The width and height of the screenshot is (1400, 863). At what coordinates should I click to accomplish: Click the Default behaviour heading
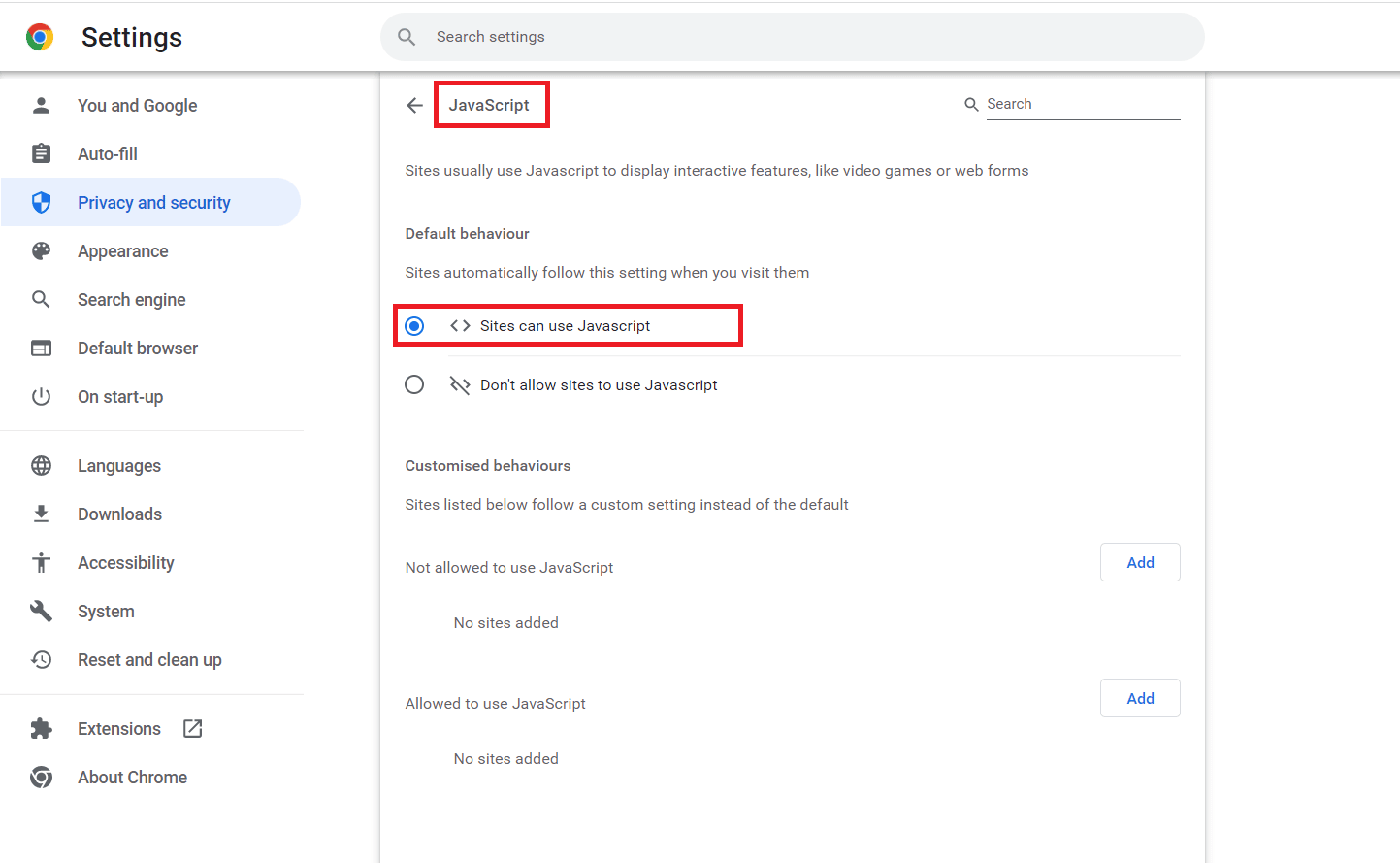pyautogui.click(x=467, y=234)
